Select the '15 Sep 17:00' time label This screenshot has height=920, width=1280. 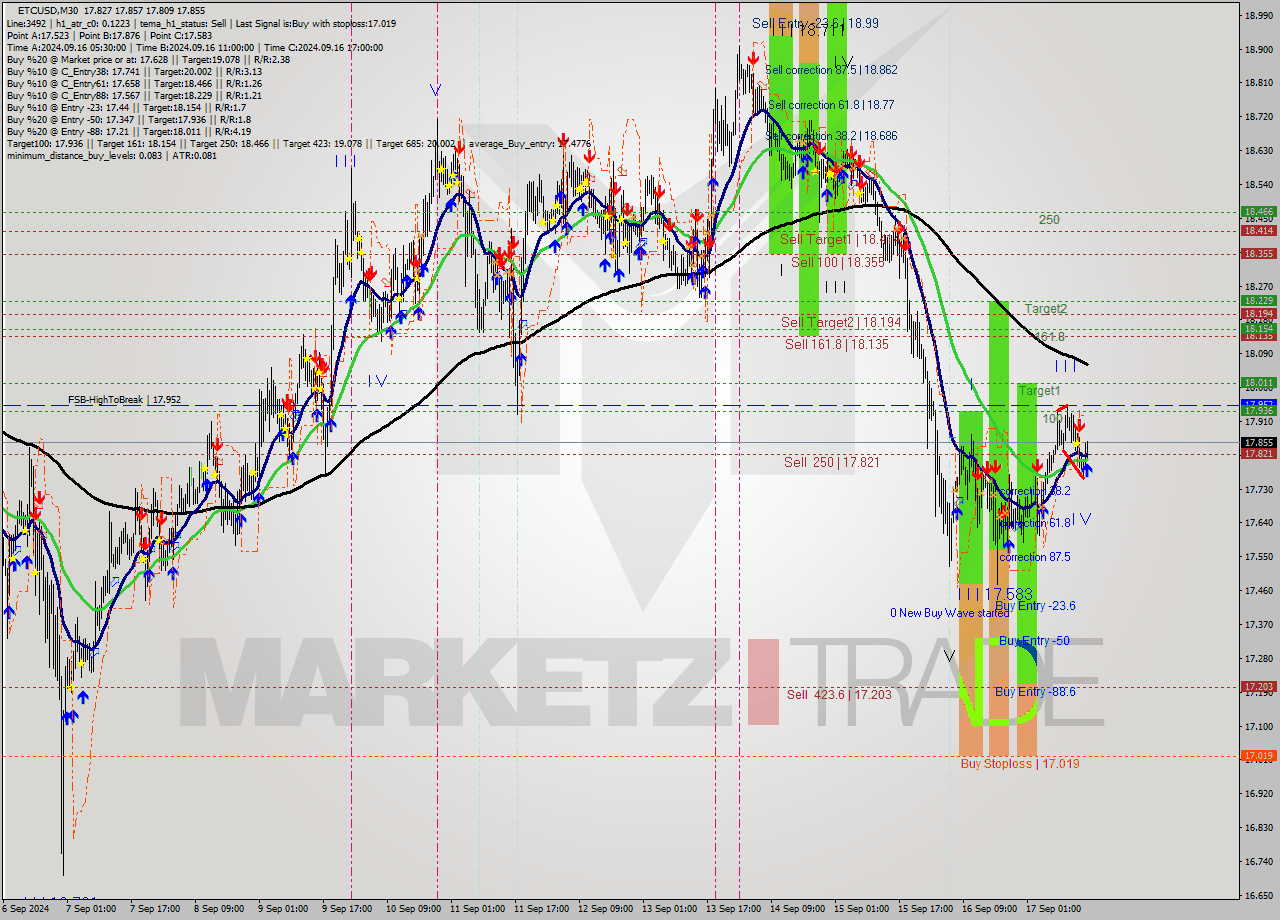point(925,909)
